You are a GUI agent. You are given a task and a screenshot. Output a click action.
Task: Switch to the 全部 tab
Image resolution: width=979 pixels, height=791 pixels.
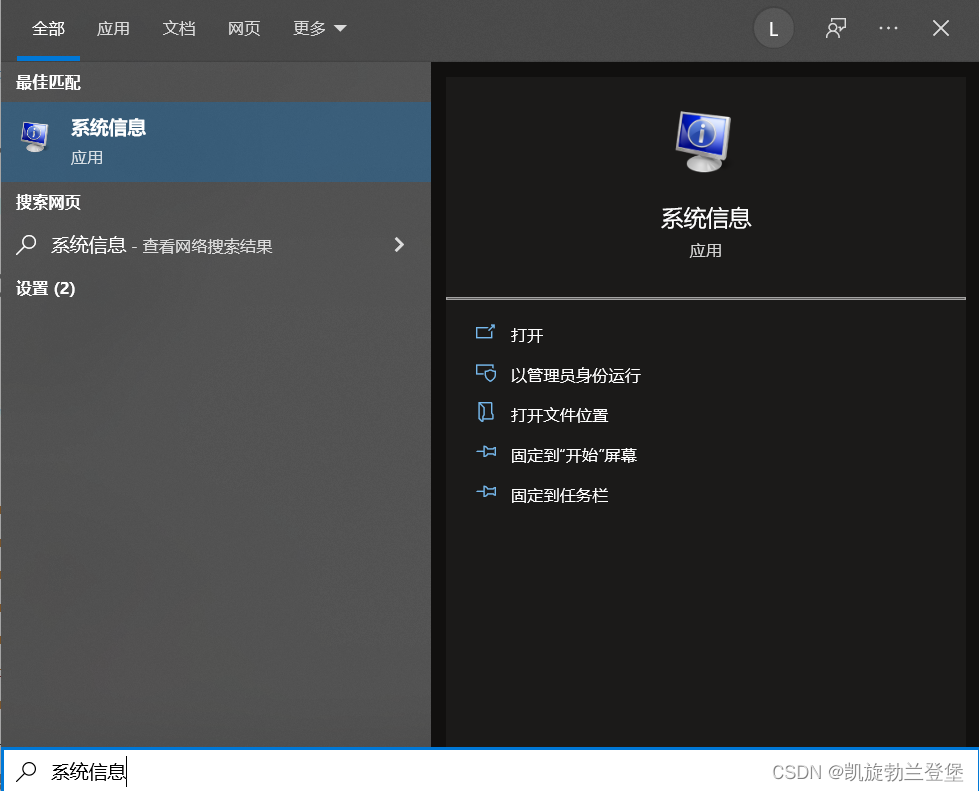click(48, 29)
